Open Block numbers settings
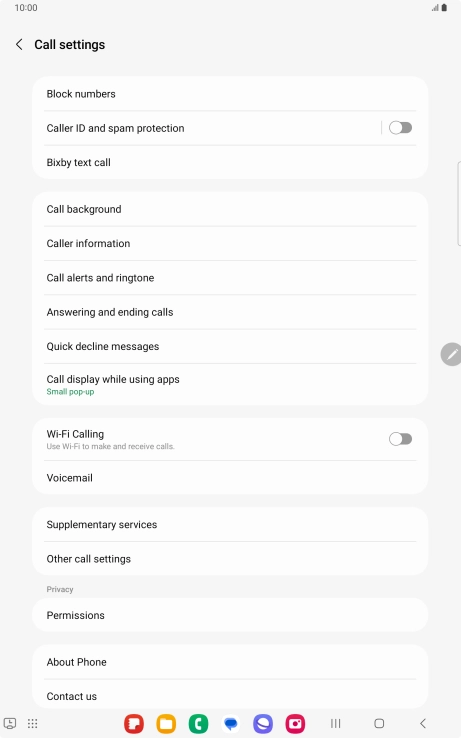 click(x=230, y=94)
